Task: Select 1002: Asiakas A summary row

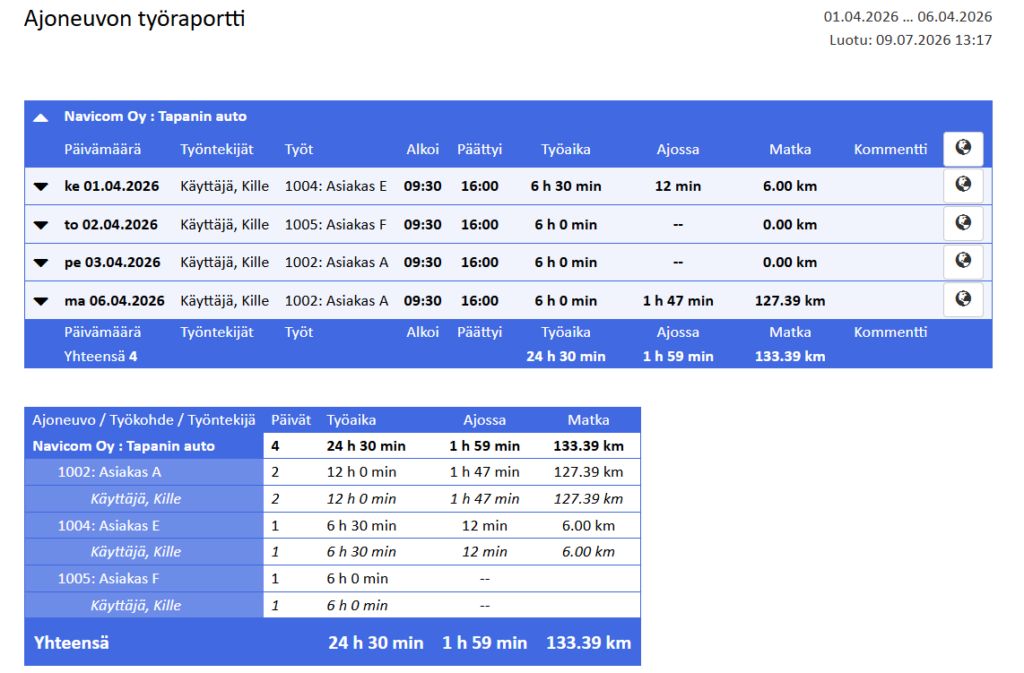Action: (332, 472)
